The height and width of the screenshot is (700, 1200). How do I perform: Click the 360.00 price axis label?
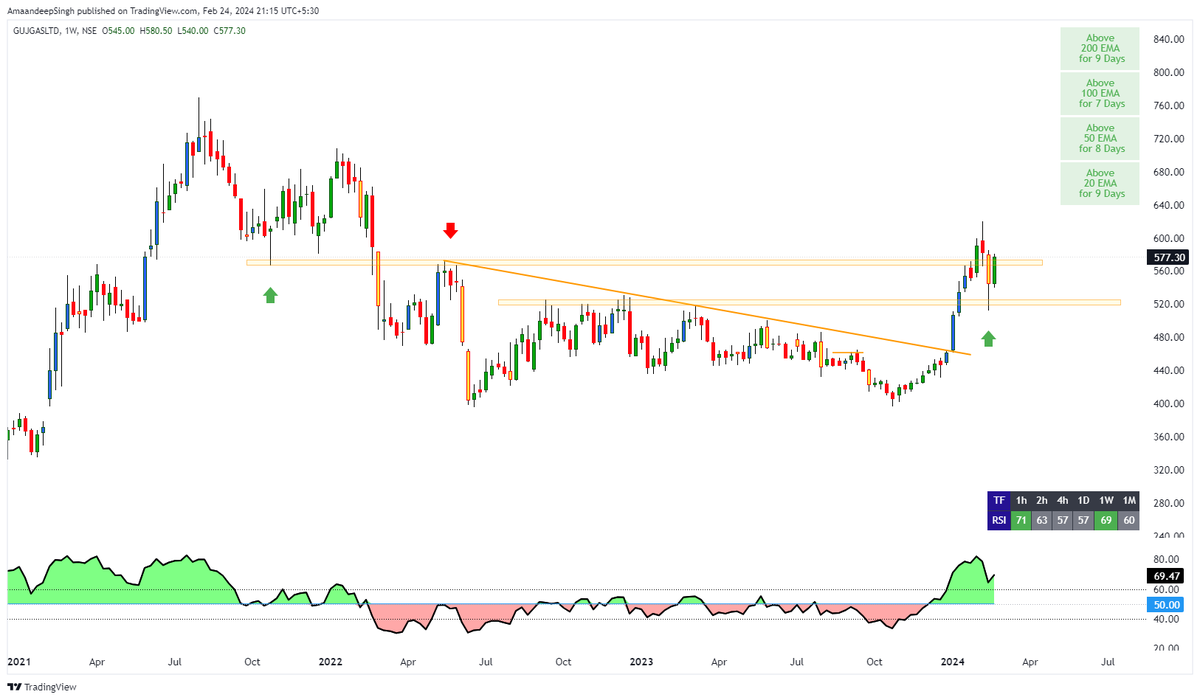coord(1168,437)
